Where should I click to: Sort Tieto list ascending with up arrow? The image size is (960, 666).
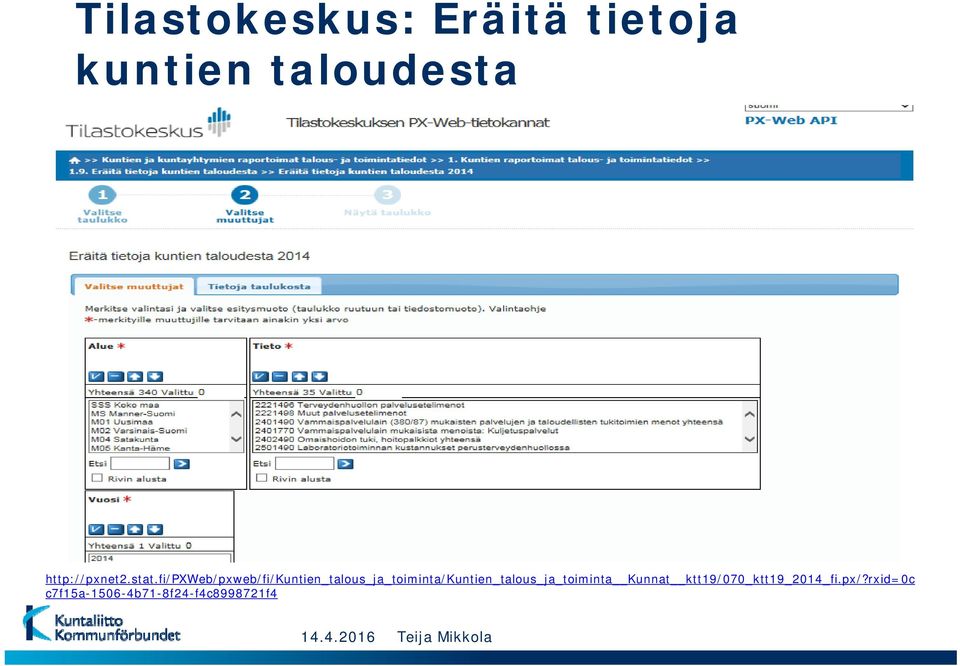299,376
